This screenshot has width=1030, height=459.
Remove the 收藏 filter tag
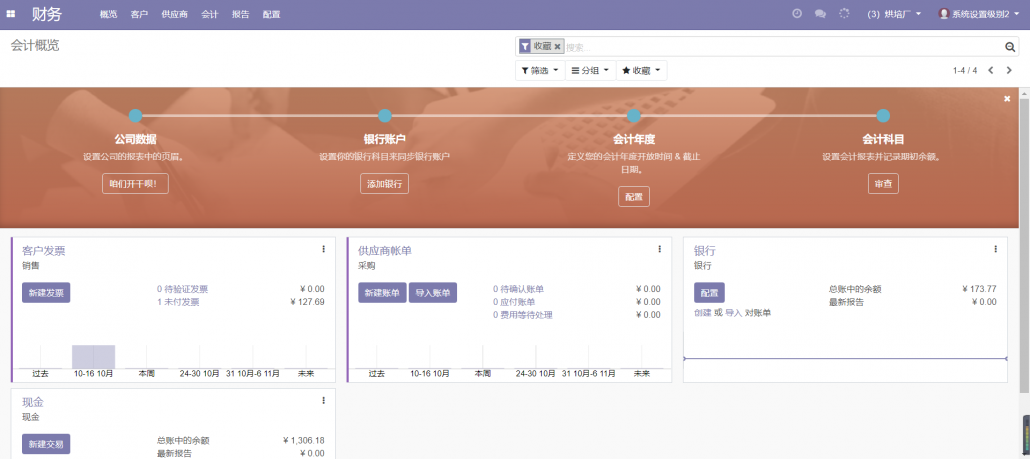click(558, 47)
